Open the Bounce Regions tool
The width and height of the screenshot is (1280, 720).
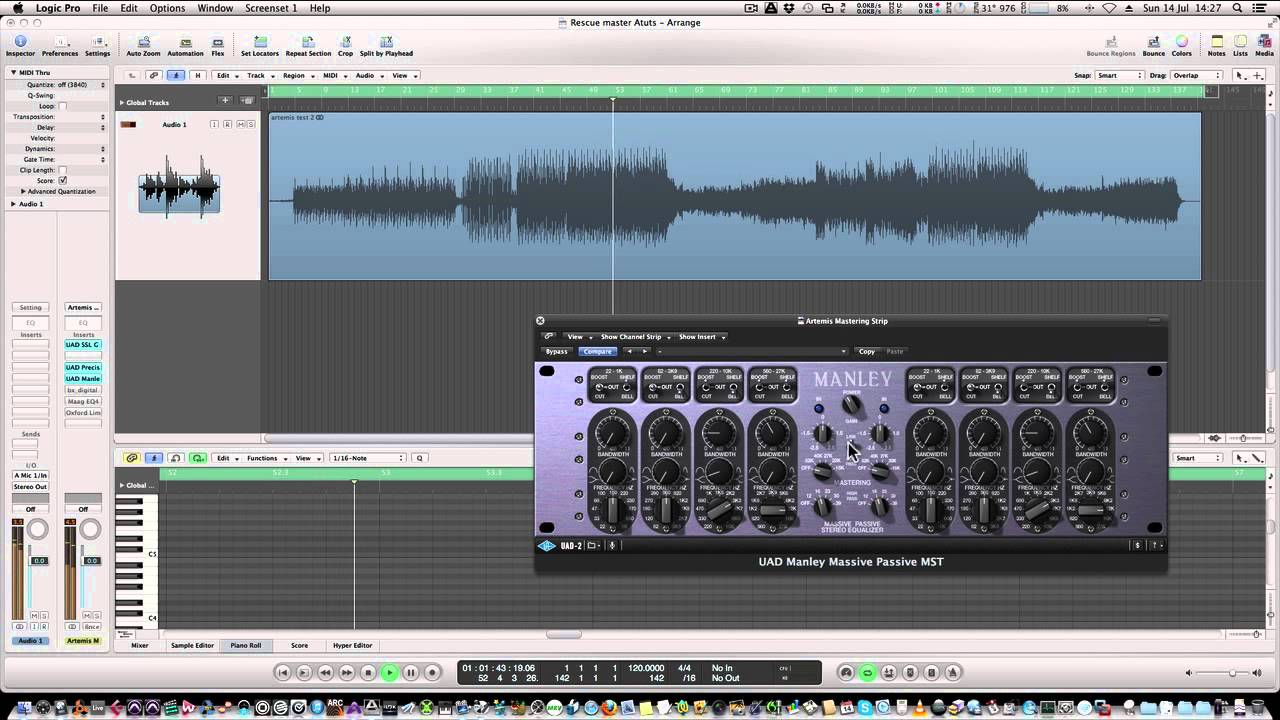1111,46
